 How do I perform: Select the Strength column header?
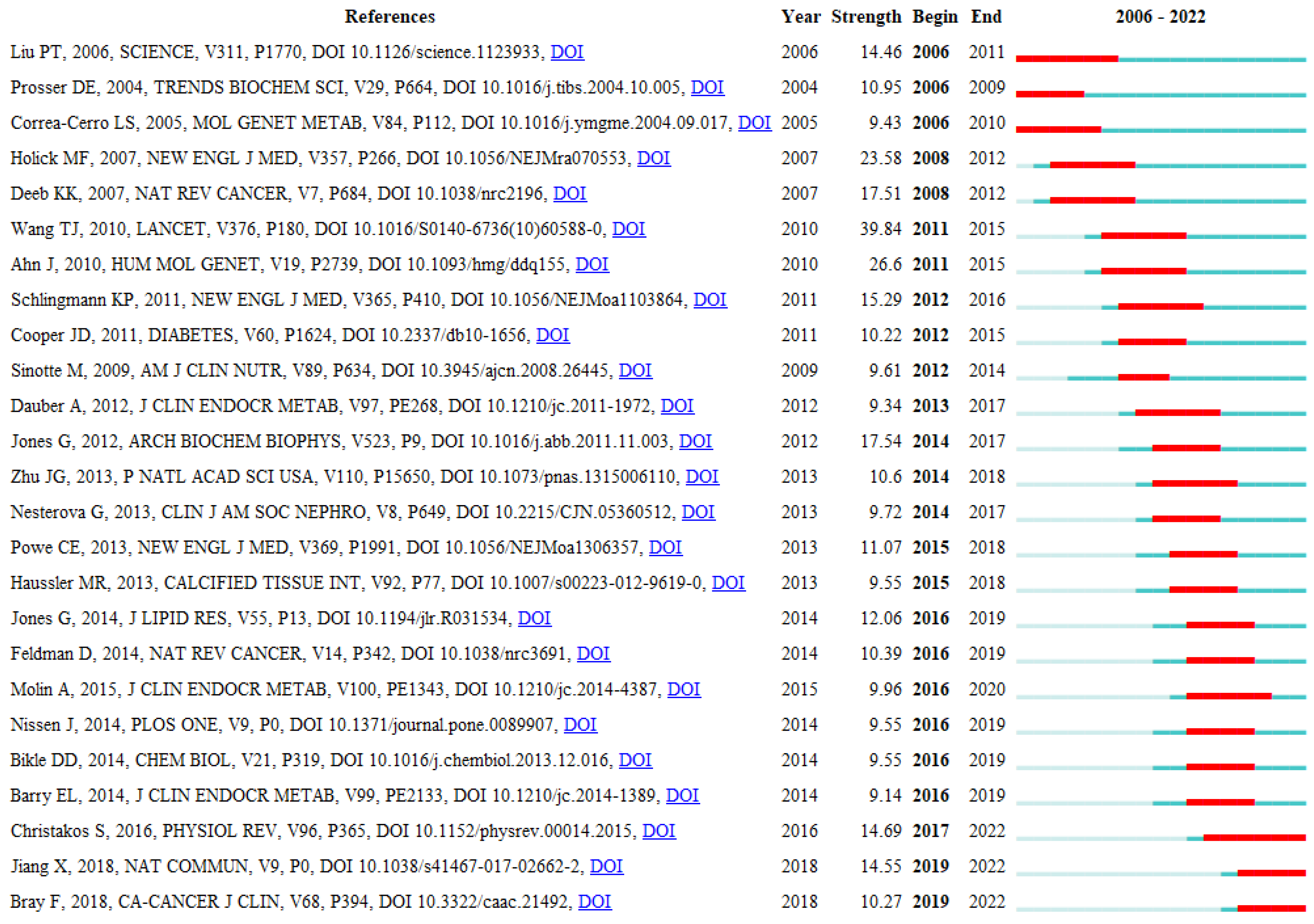pos(866,17)
